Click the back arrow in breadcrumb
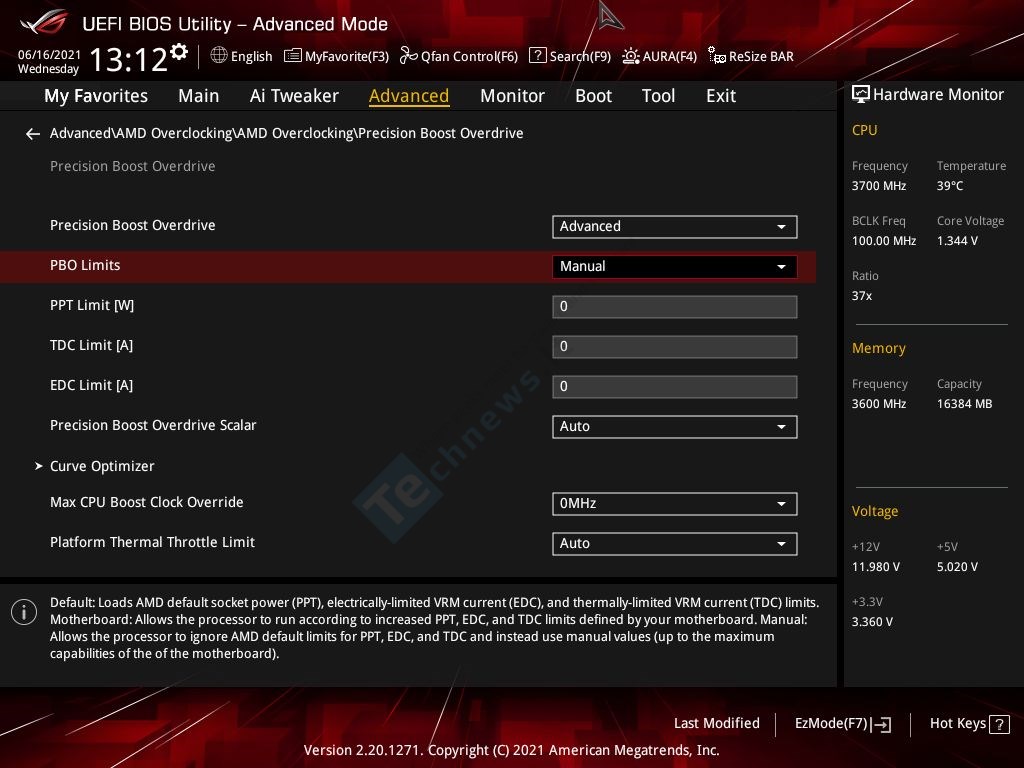The image size is (1024, 768). 33,134
